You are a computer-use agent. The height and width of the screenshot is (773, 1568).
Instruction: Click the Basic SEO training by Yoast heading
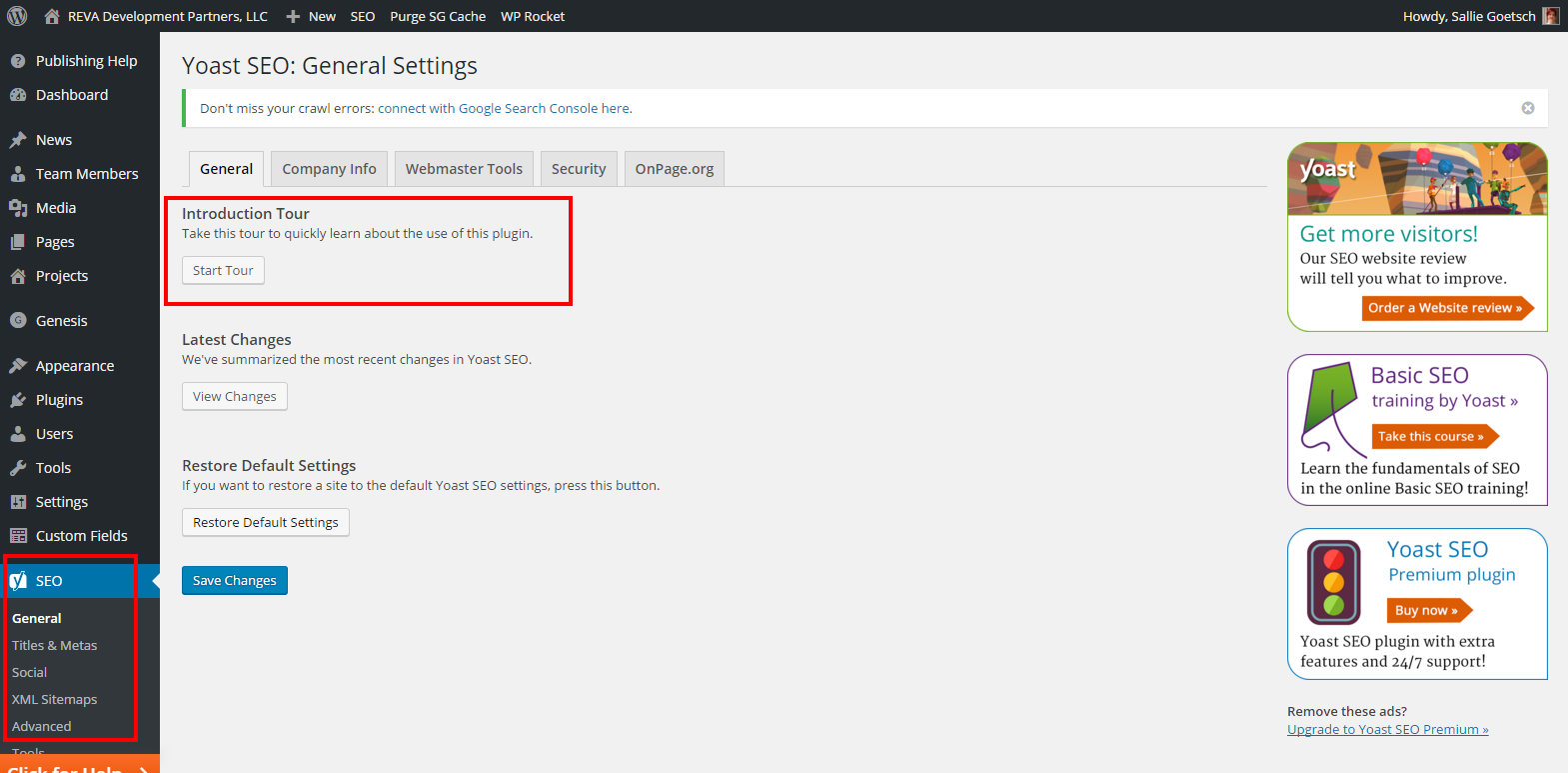pyautogui.click(x=1444, y=388)
